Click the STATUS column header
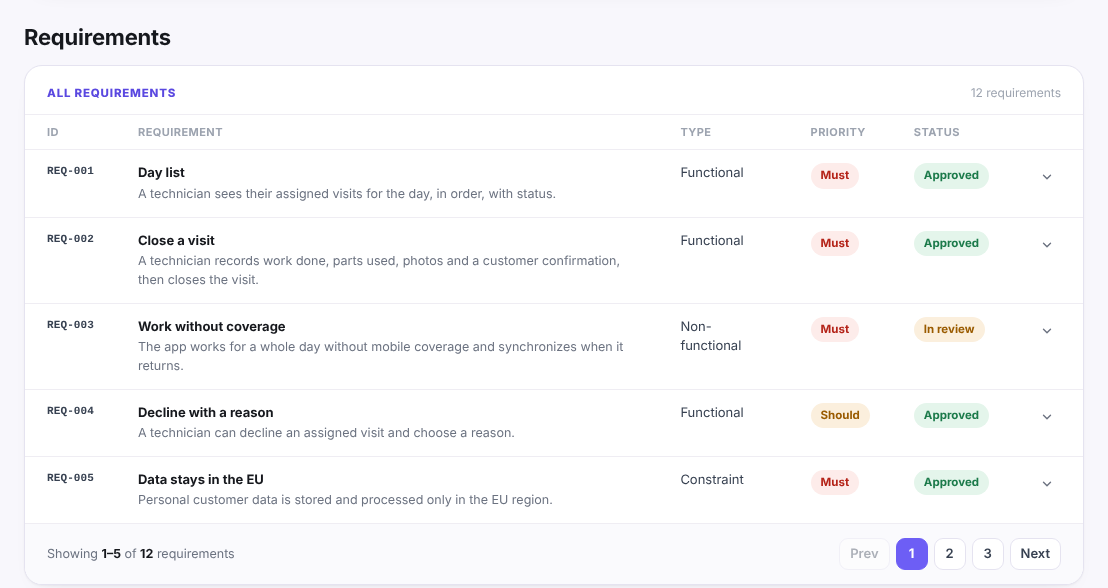Screen dimensions: 1108x588 (936, 132)
